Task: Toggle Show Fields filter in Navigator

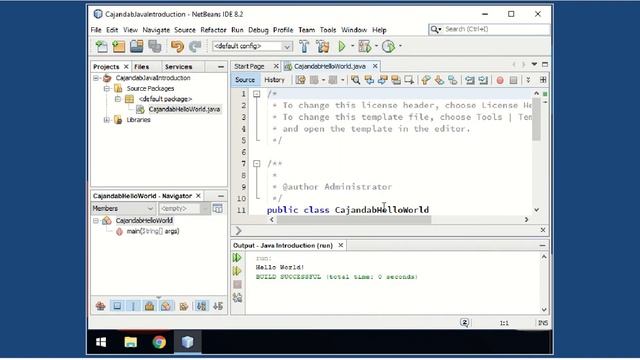Action: 117,306
